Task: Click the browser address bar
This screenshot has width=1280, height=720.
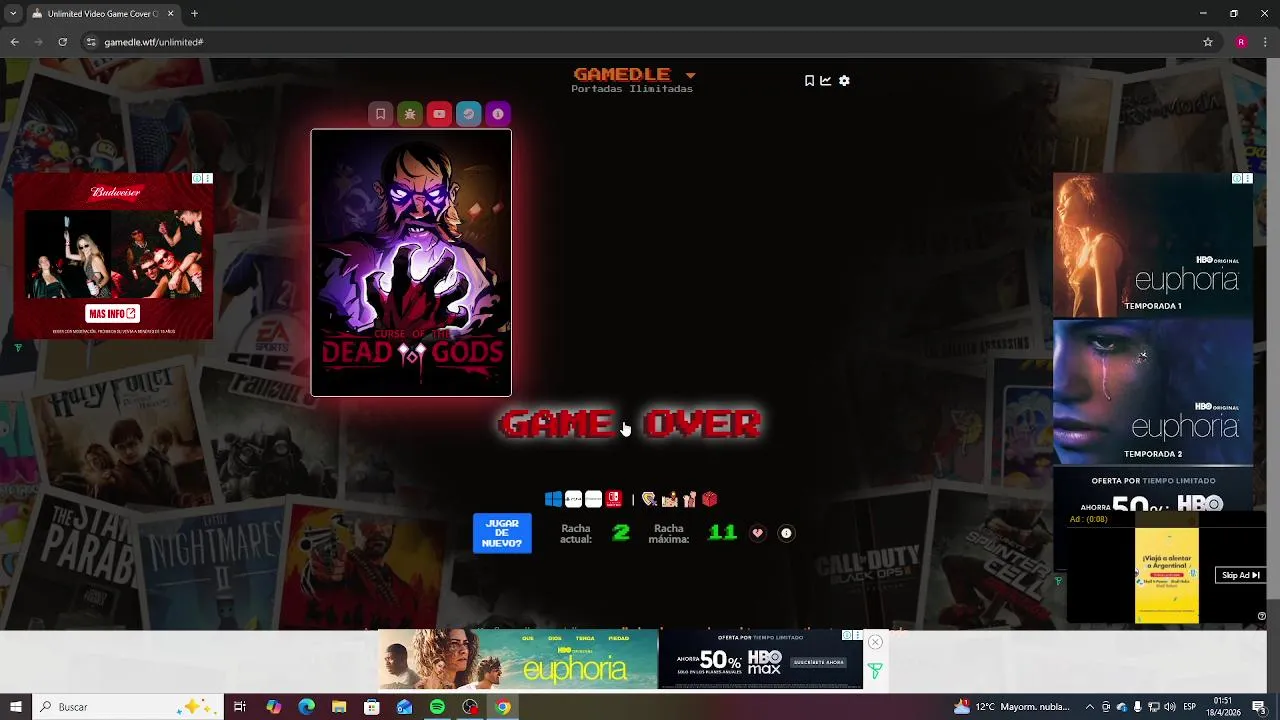Action: pos(640,42)
